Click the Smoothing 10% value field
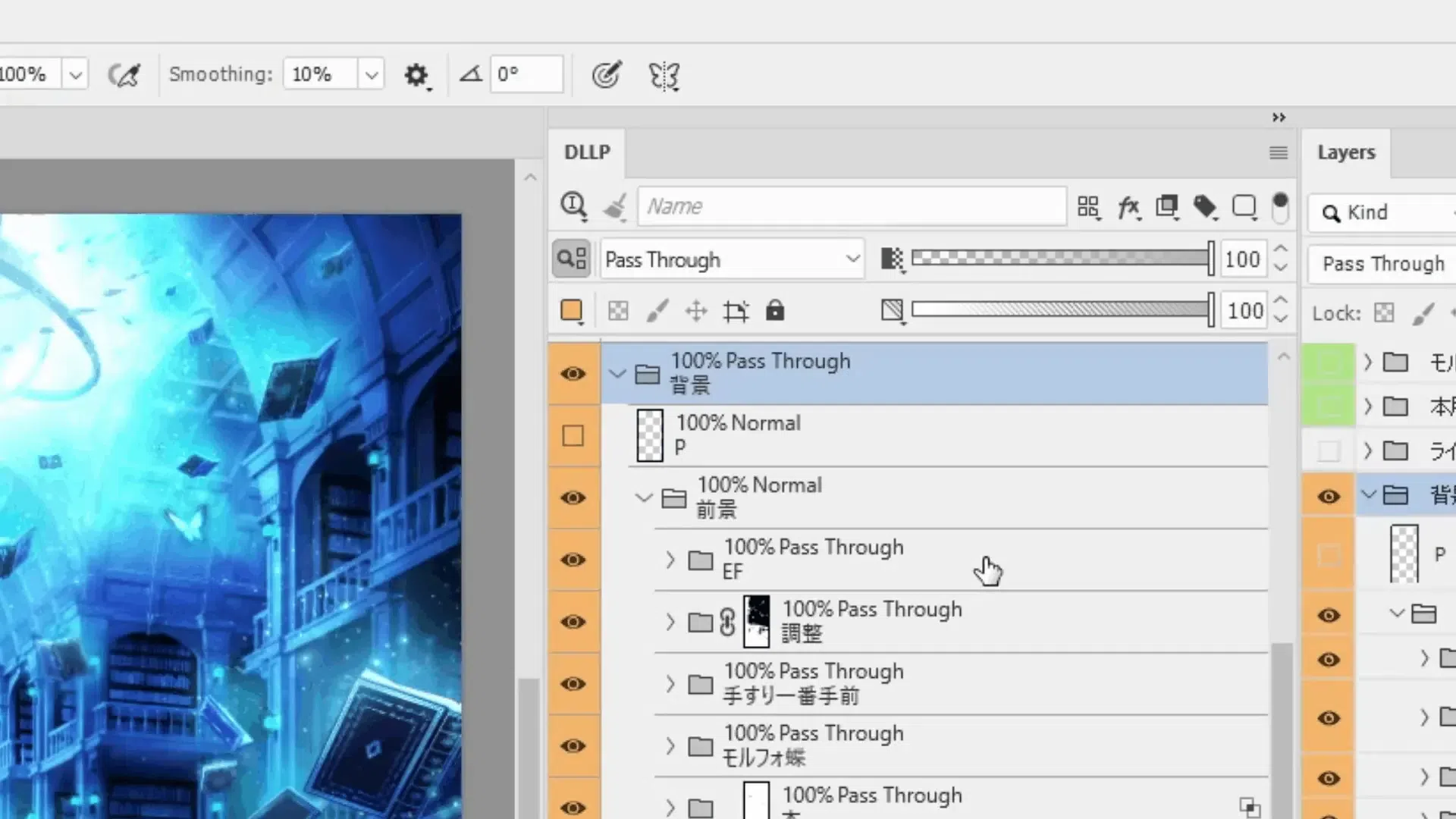The height and width of the screenshot is (819, 1456). (x=320, y=74)
